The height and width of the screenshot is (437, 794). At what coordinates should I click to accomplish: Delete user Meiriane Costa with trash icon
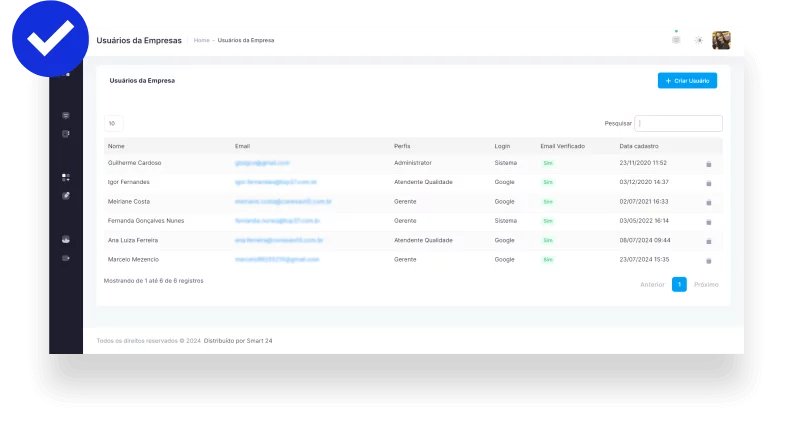(x=708, y=203)
